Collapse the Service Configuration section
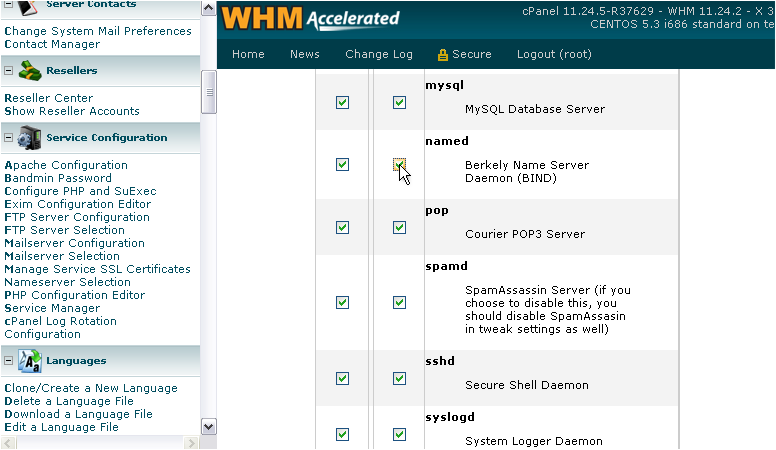 [x=8, y=138]
